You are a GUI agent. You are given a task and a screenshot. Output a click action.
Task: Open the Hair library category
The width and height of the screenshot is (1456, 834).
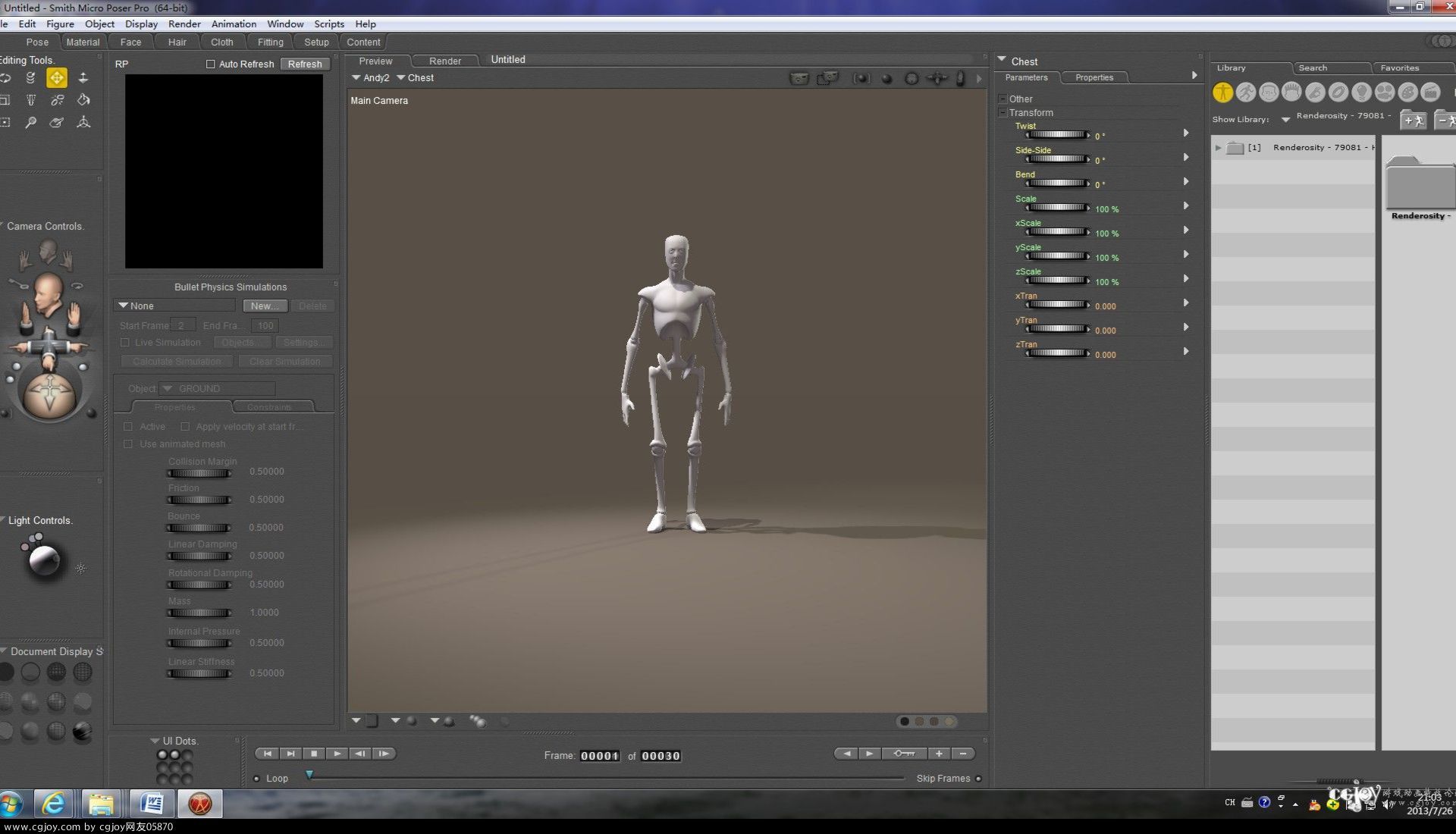click(1291, 92)
